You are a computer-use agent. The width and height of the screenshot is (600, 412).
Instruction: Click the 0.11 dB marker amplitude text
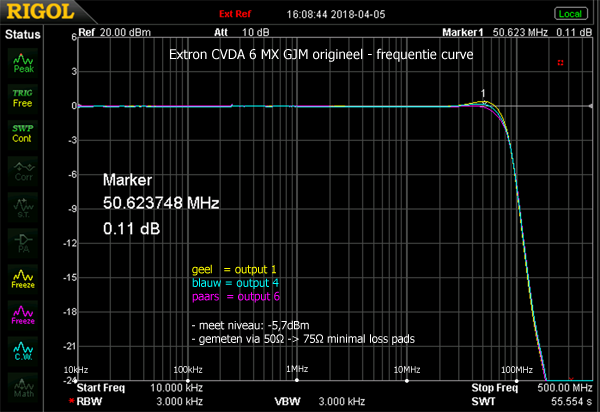[131, 229]
